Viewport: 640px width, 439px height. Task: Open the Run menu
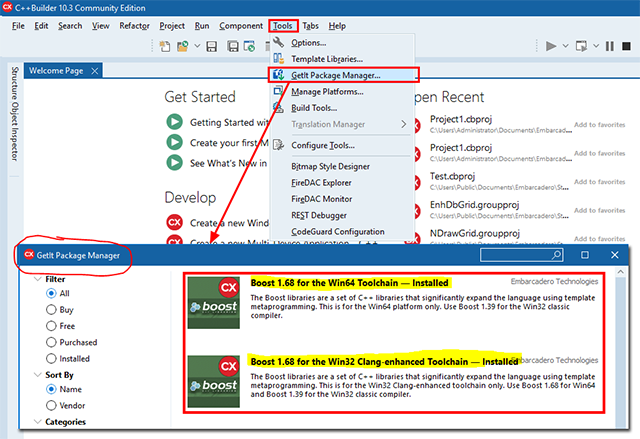point(202,26)
